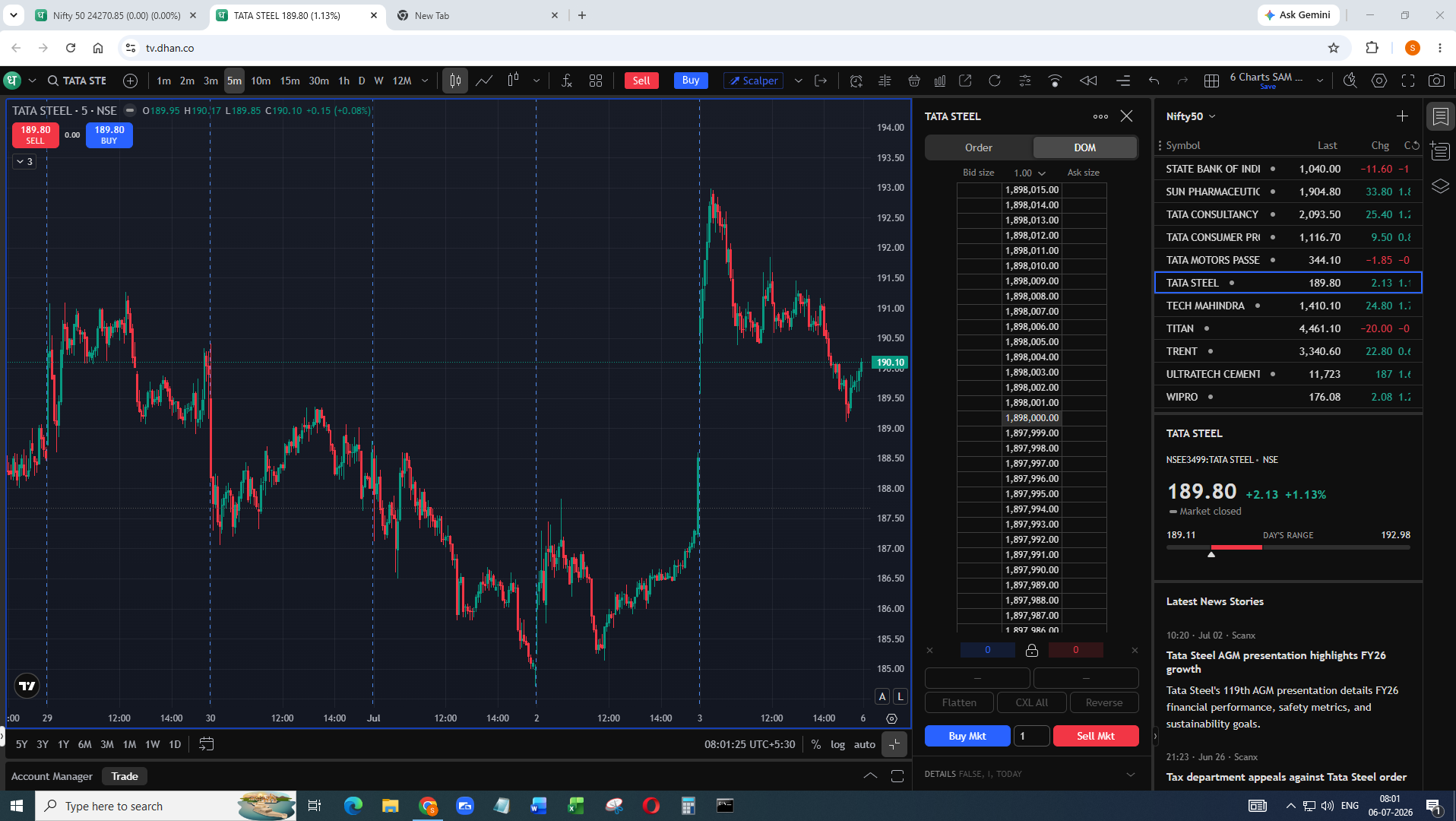Undo last chart action
1456x821 pixels.
1154,81
